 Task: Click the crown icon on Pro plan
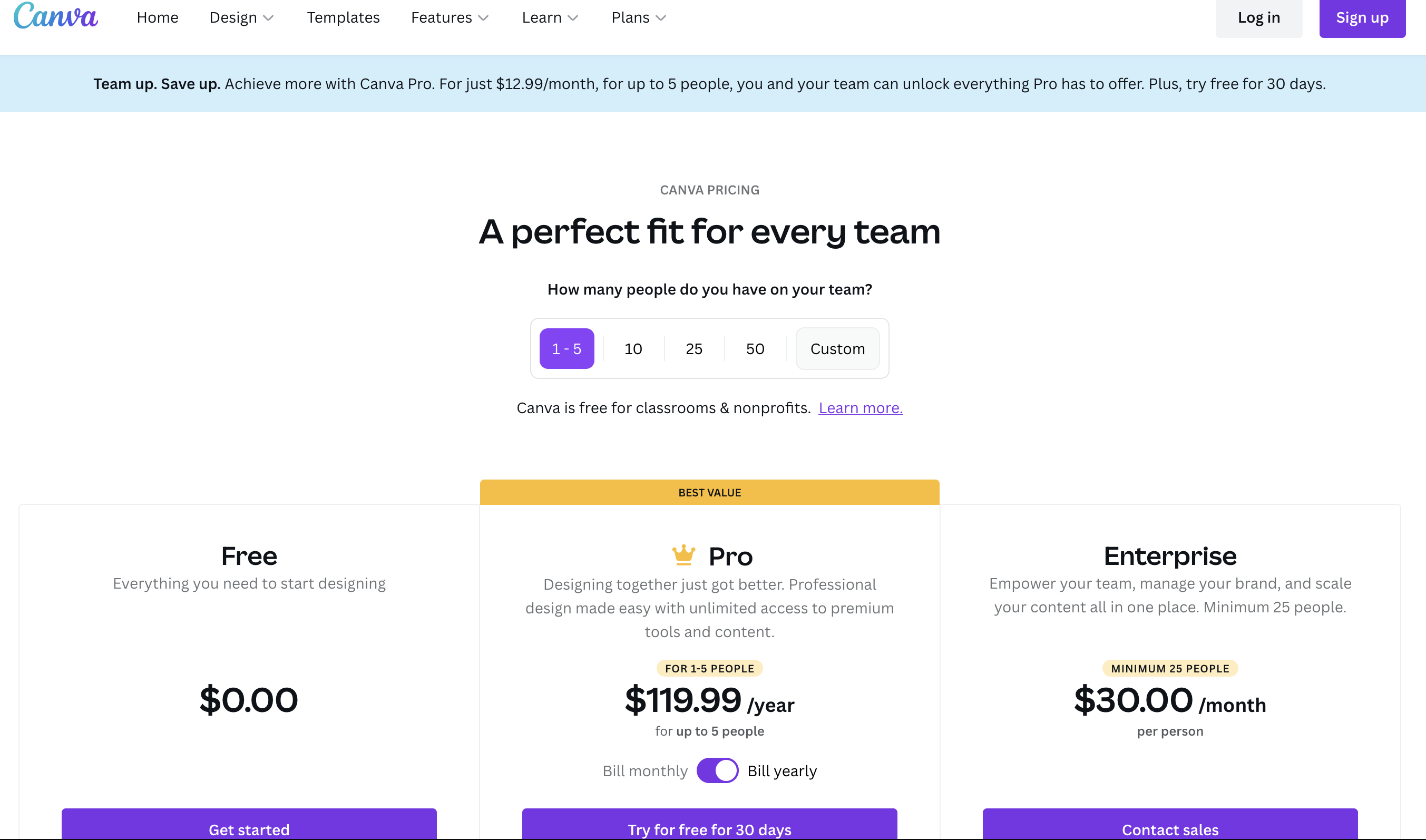point(681,555)
